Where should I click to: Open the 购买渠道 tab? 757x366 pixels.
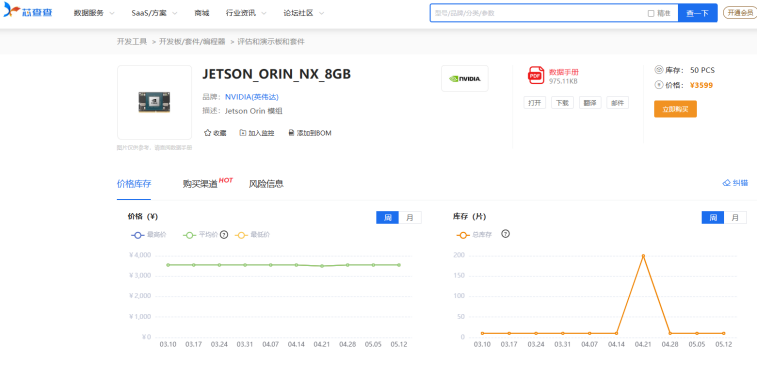coord(200,183)
